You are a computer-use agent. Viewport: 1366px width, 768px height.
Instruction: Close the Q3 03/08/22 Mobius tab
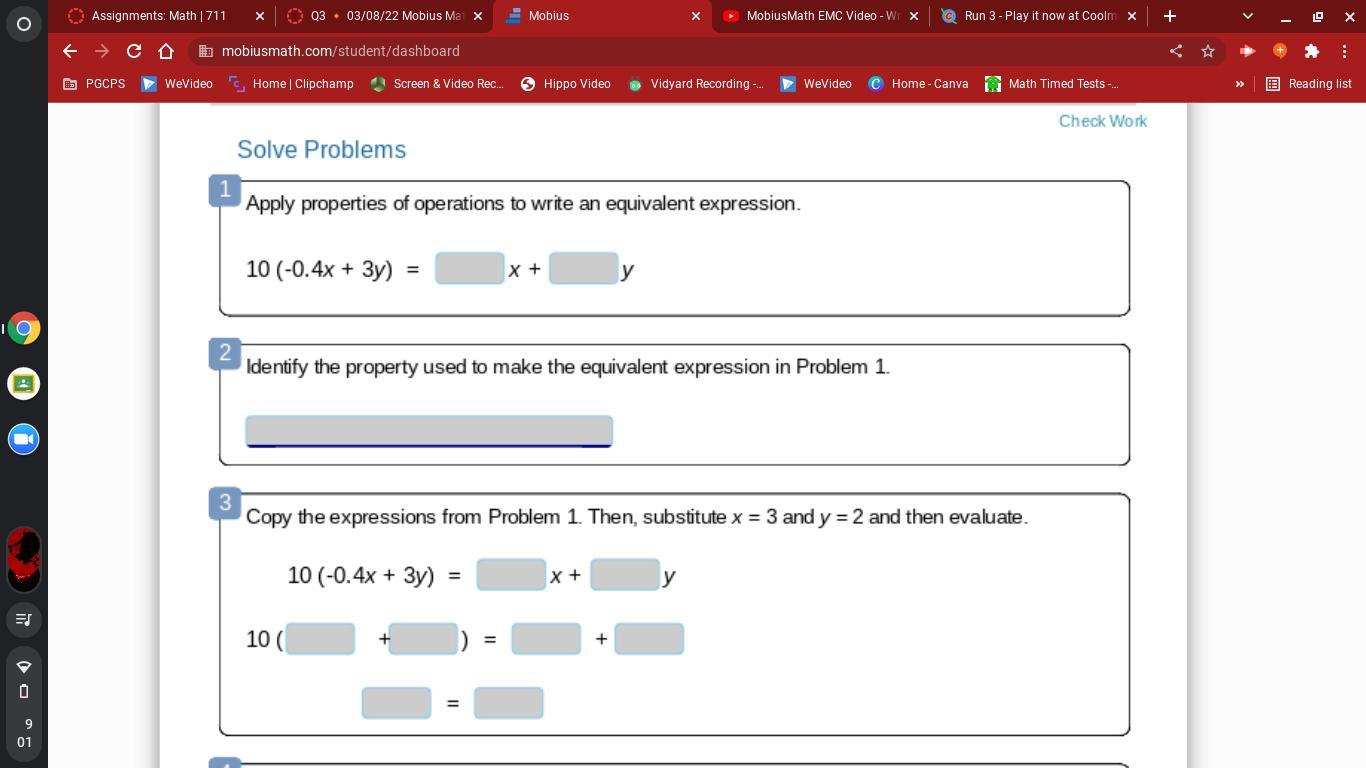(478, 16)
